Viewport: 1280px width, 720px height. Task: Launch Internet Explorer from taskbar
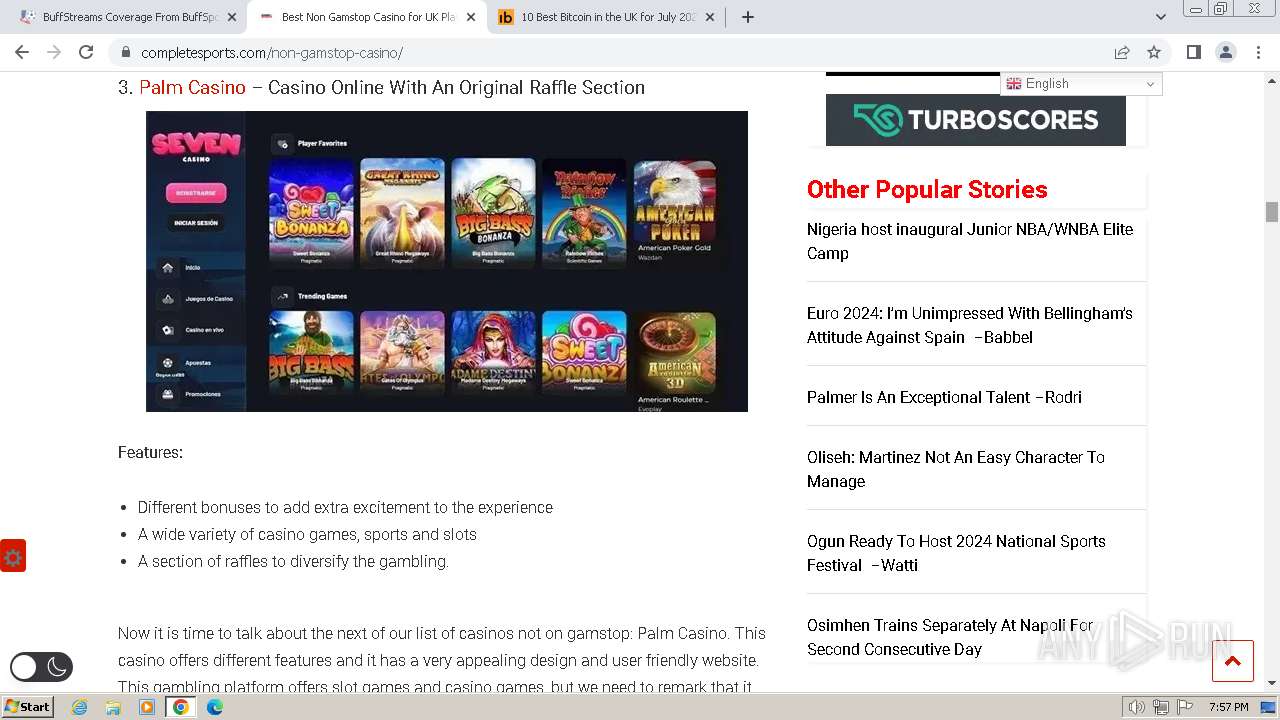pyautogui.click(x=79, y=707)
